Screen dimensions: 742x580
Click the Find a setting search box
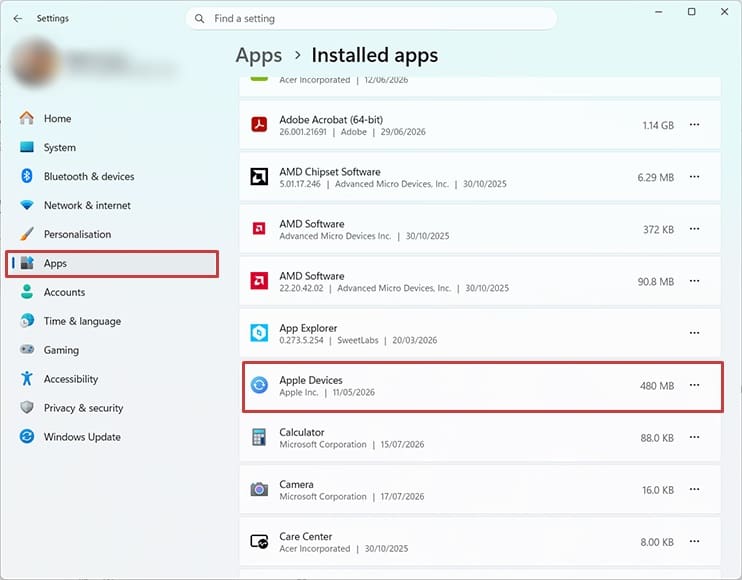(x=371, y=18)
